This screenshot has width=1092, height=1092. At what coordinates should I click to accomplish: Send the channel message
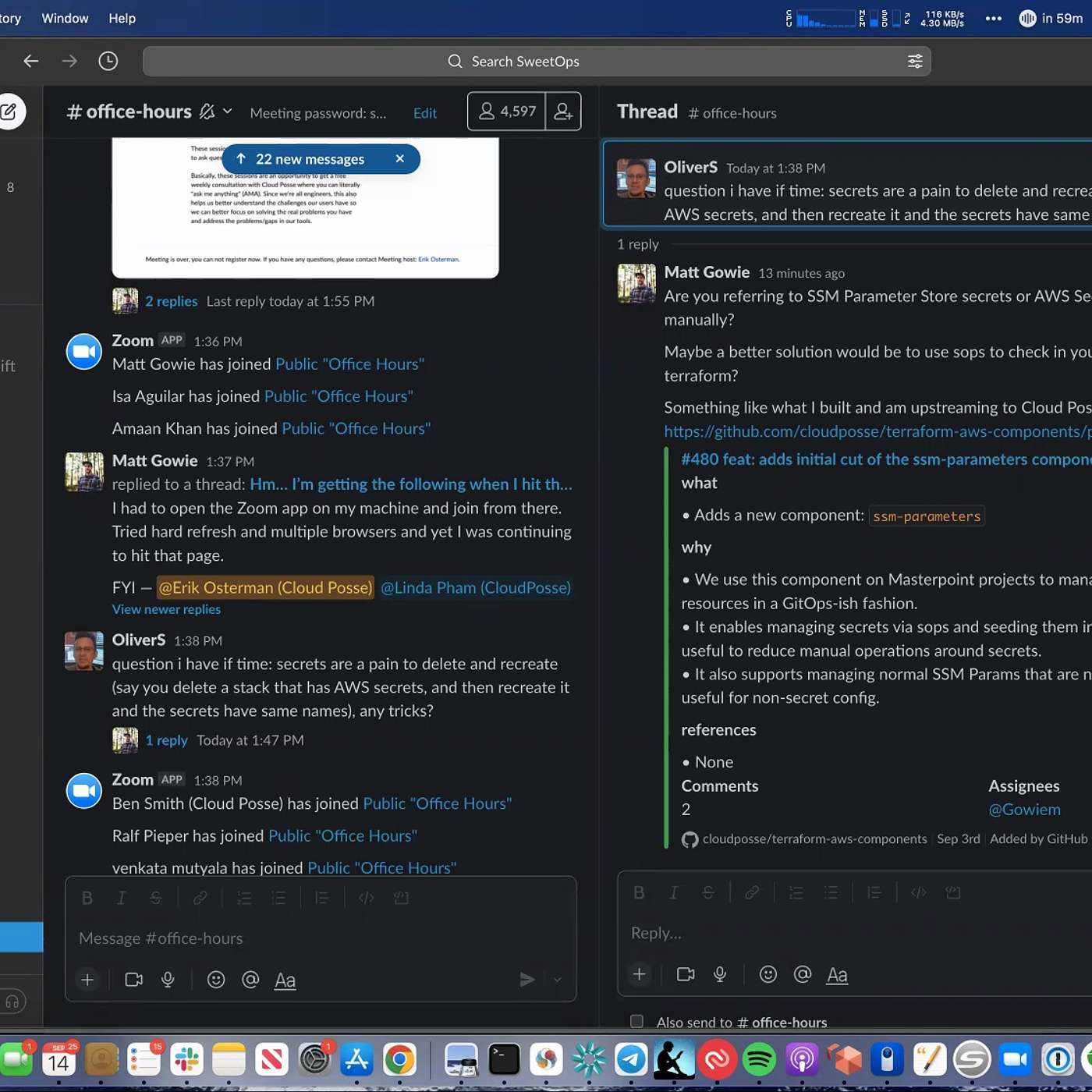[527, 980]
